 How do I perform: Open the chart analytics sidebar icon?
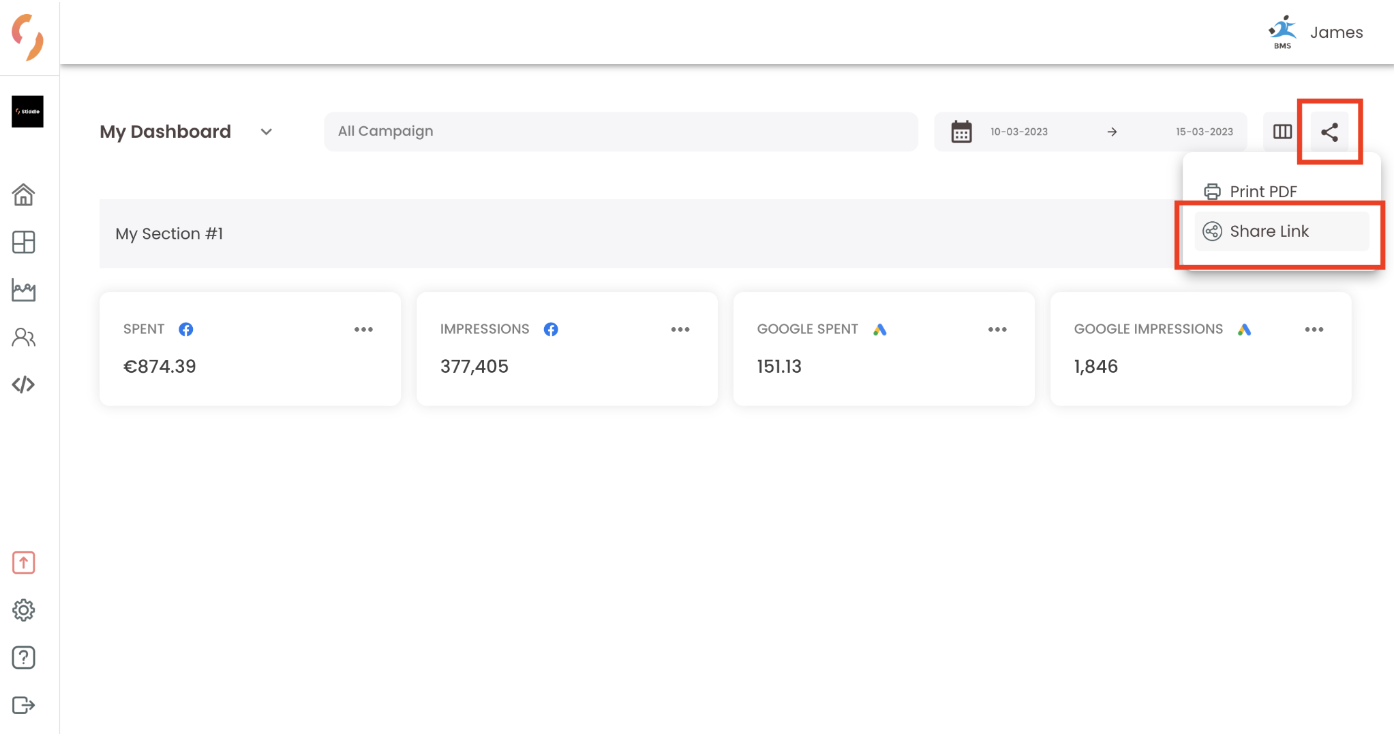[x=23, y=290]
